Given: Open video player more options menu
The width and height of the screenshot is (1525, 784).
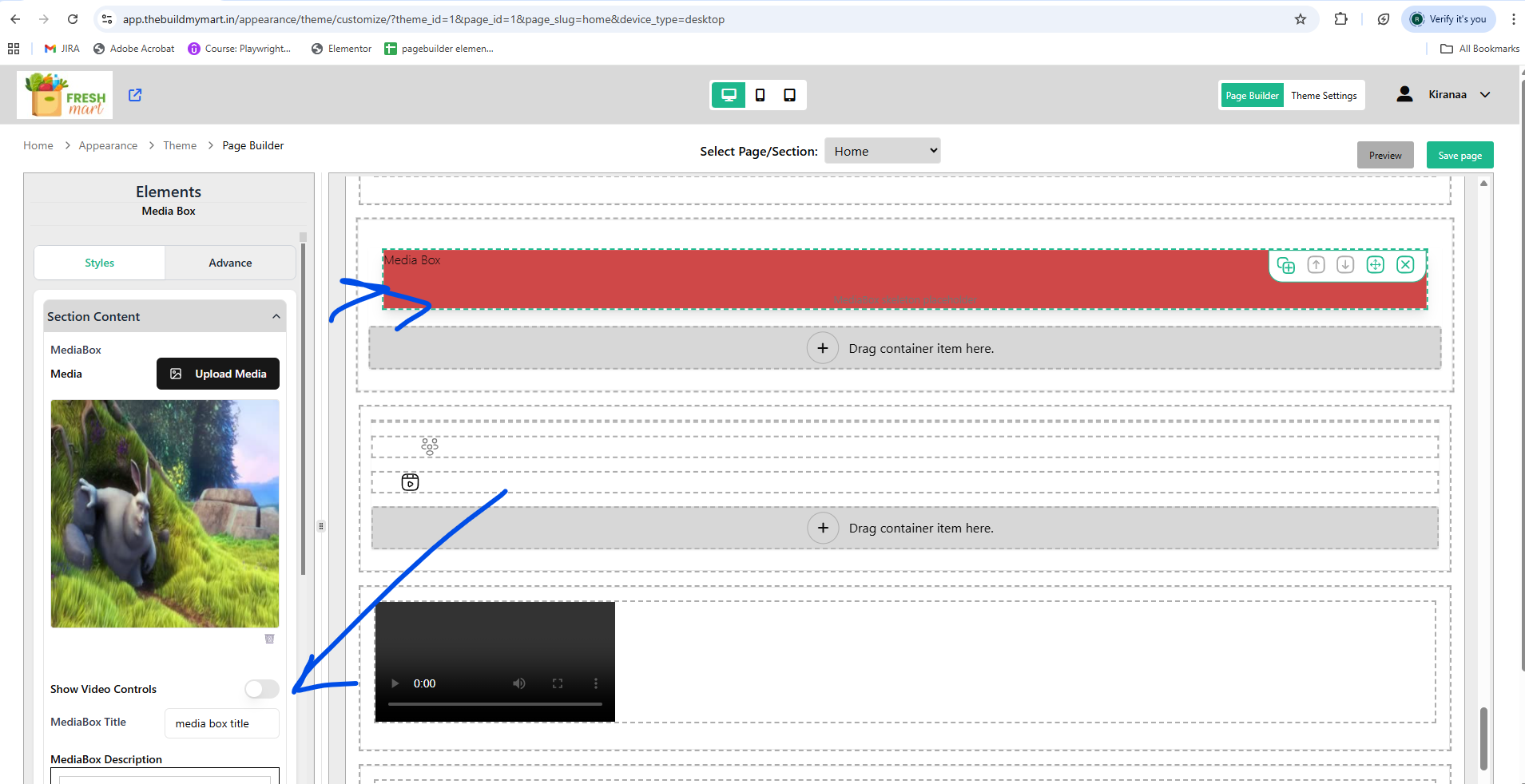Looking at the screenshot, I should click(x=596, y=683).
